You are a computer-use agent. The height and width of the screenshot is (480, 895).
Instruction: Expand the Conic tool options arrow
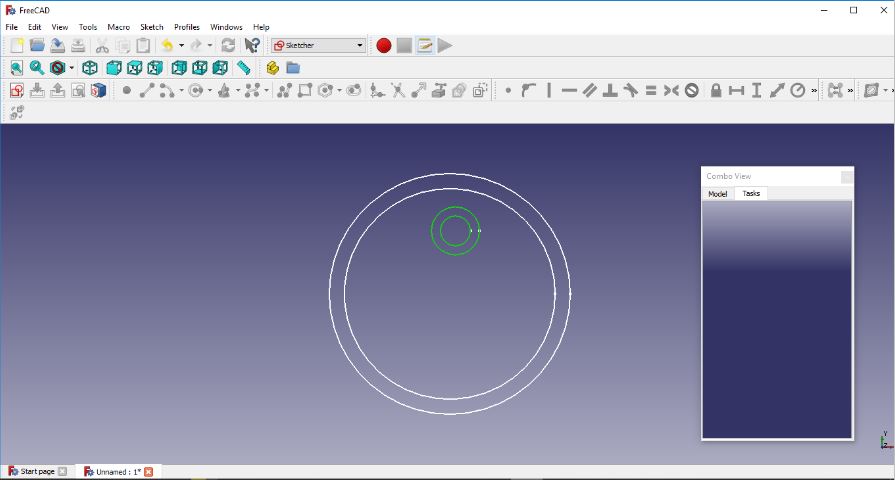coord(238,90)
